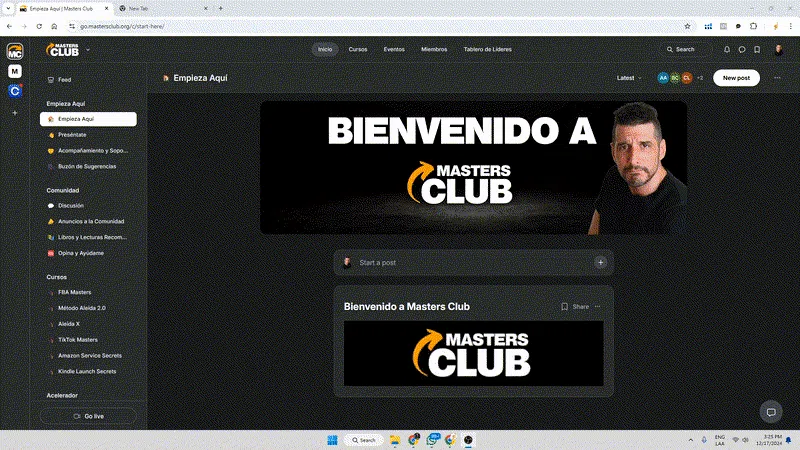The width and height of the screenshot is (800, 450).
Task: Open Buzón de Sugerencias space
Action: tap(88, 166)
